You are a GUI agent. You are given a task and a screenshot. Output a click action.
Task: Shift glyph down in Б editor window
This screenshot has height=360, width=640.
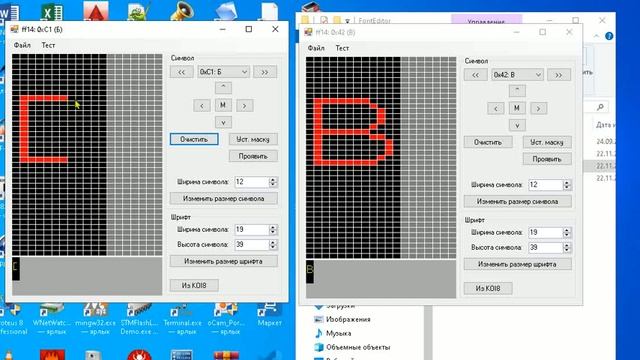coord(223,122)
